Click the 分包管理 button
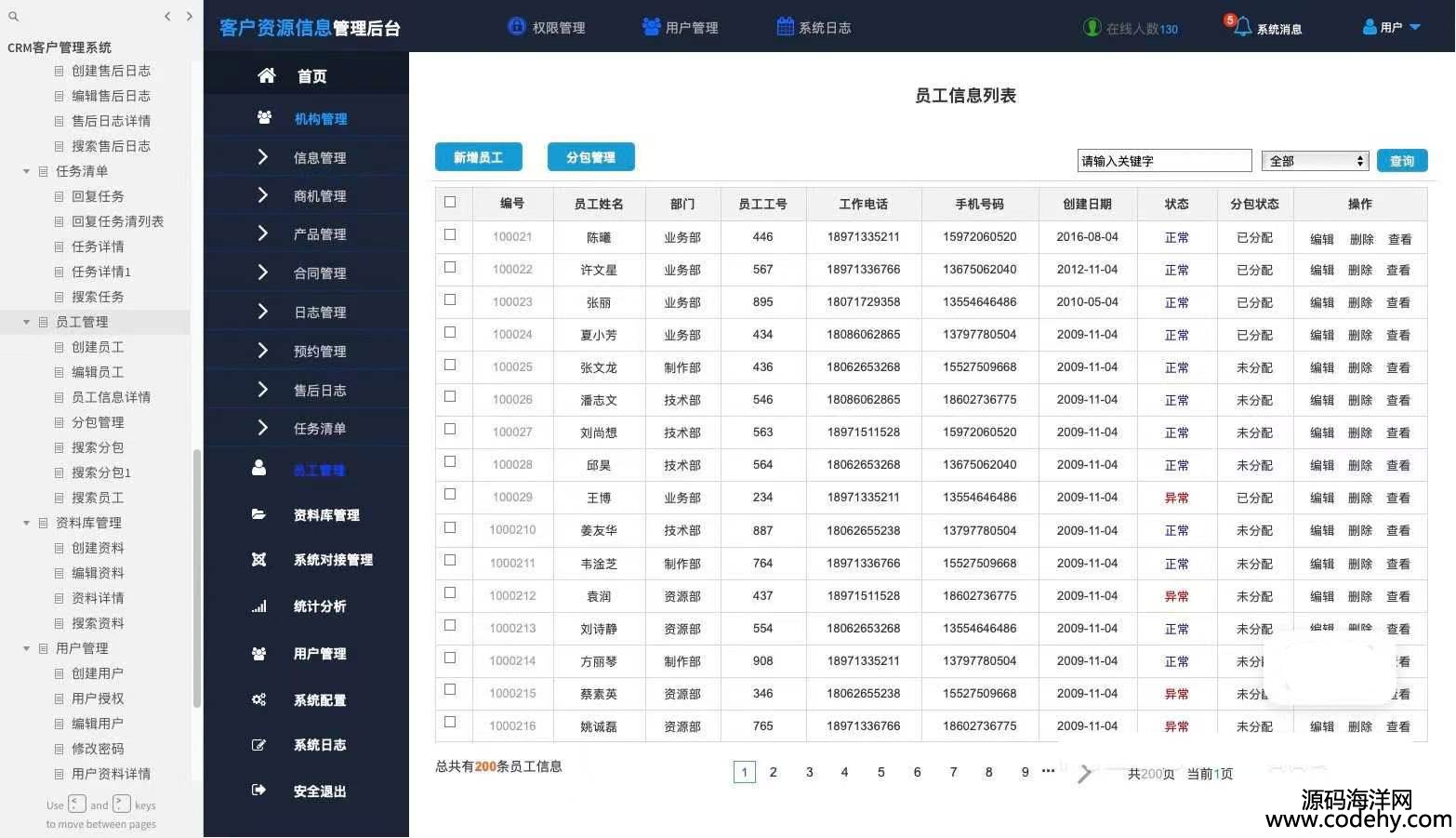Screen dimensions: 1456x838 [x=590, y=157]
